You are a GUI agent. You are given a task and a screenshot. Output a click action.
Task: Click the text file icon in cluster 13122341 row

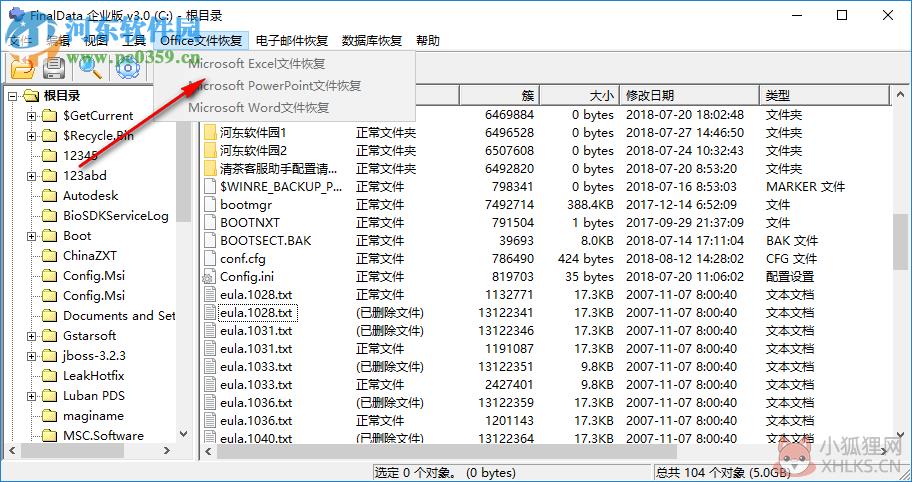point(210,313)
